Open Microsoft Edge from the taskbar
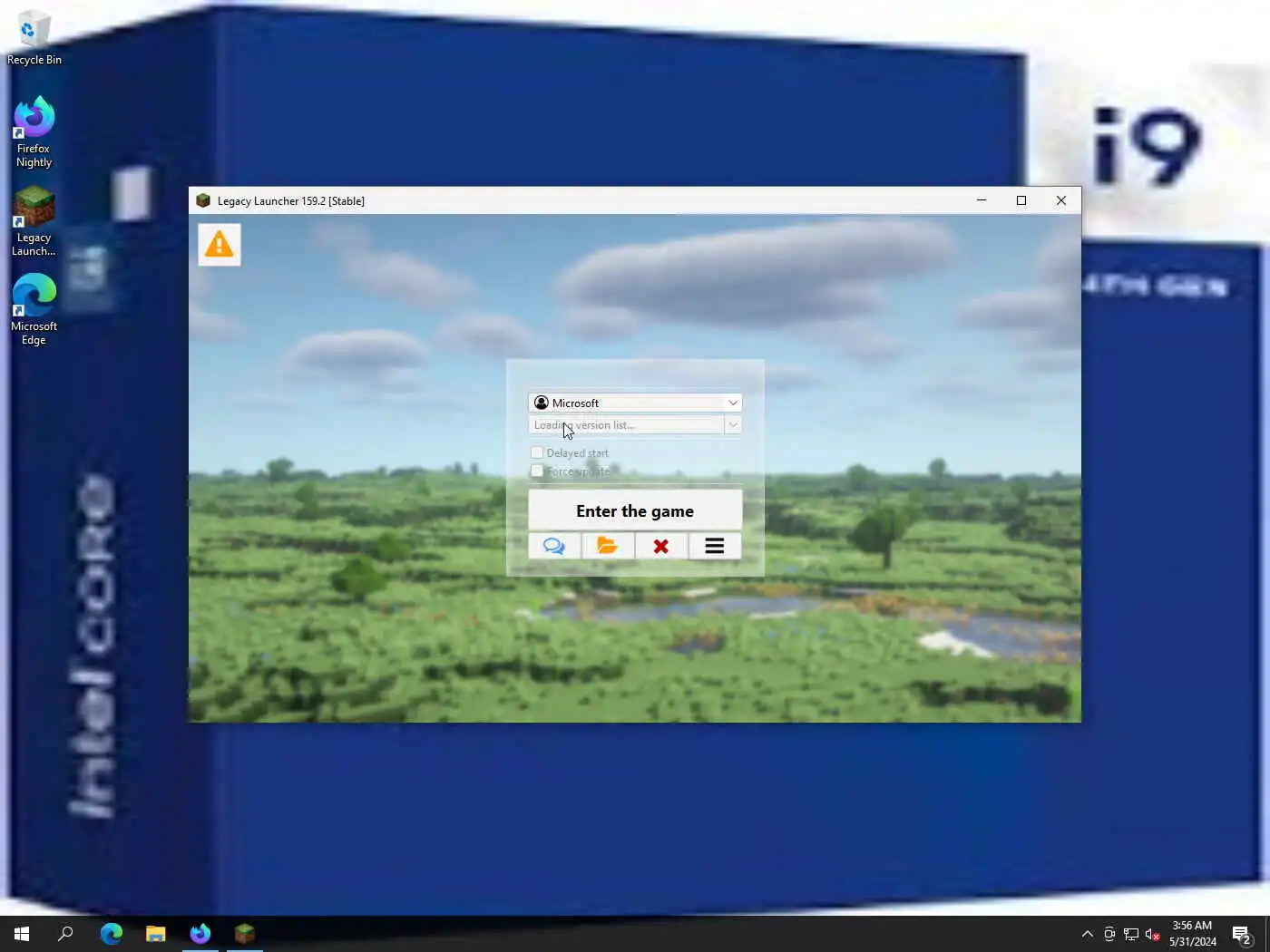1270x952 pixels. point(111,933)
